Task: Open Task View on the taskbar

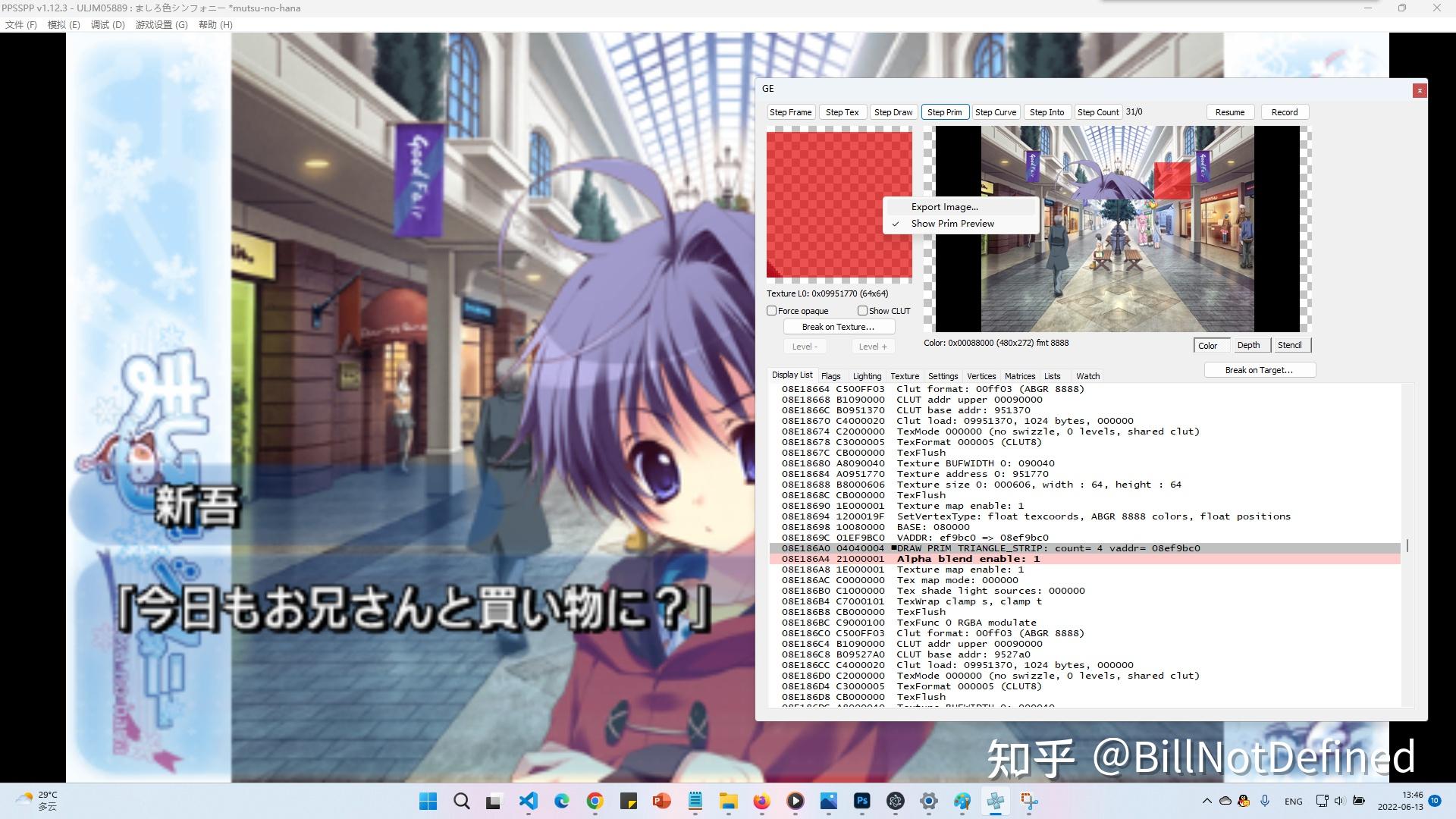Action: 495,801
